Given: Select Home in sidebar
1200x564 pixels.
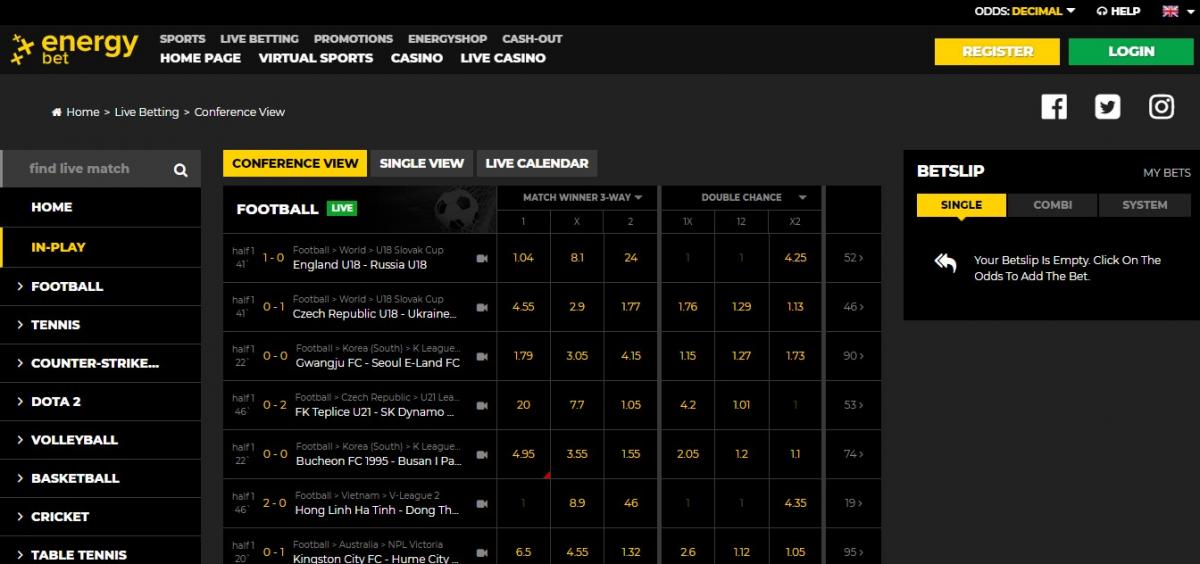Looking at the screenshot, I should click(x=100, y=207).
